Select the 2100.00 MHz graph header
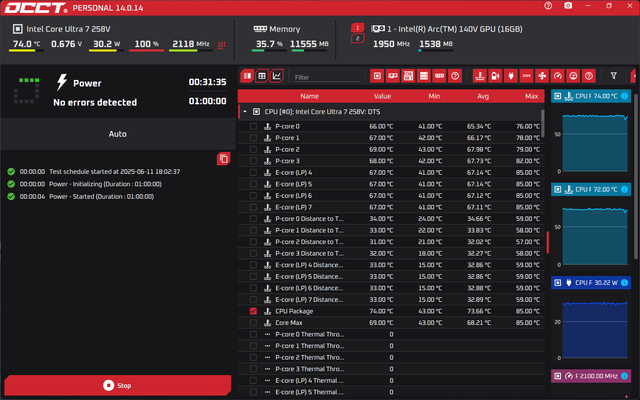640x400 pixels. pyautogui.click(x=591, y=376)
